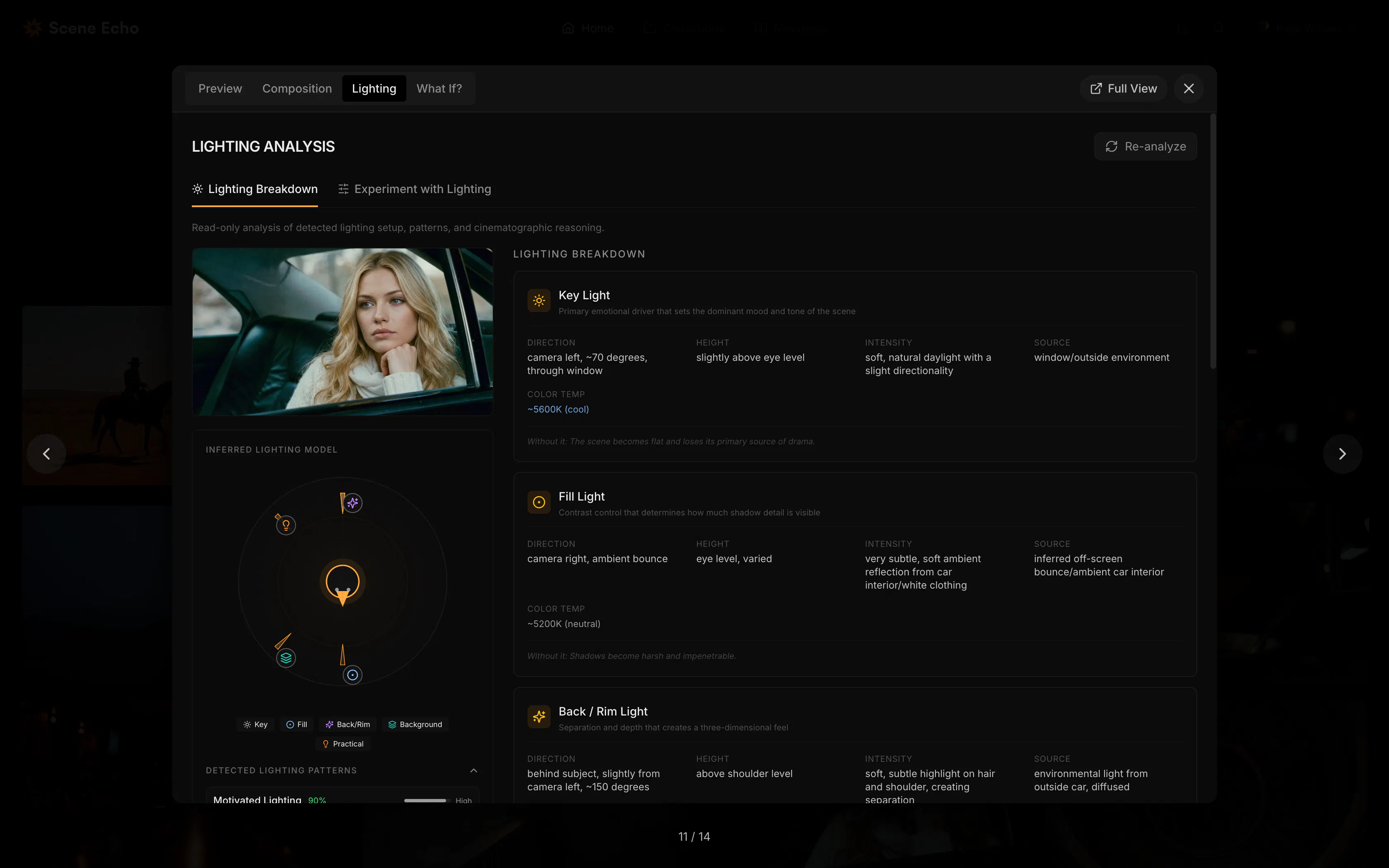Click the woman-in-car image thumbnail
1389x868 pixels.
[x=343, y=332]
